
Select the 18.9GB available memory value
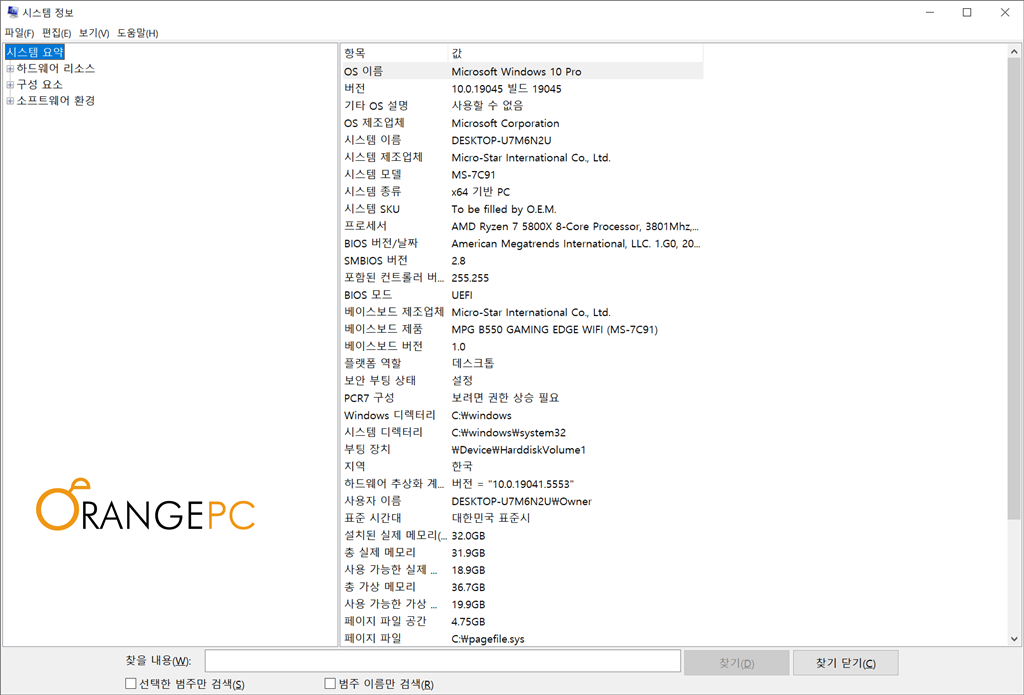[468, 570]
